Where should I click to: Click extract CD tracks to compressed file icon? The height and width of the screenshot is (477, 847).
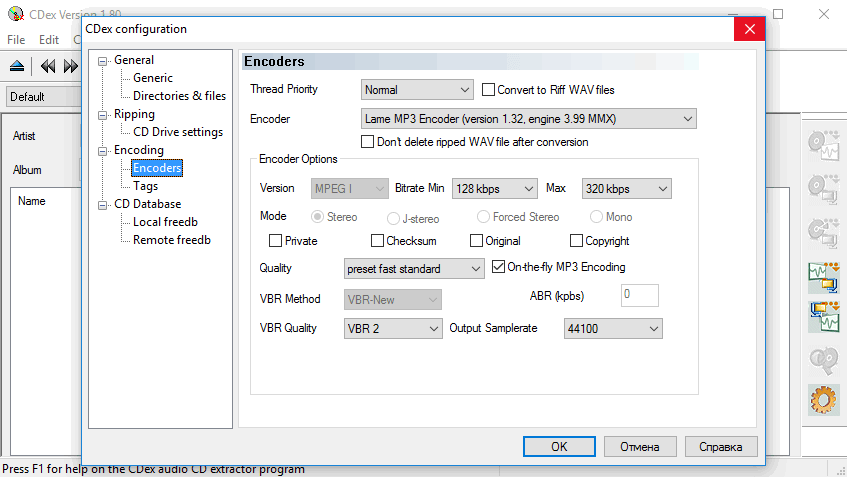[x=824, y=188]
